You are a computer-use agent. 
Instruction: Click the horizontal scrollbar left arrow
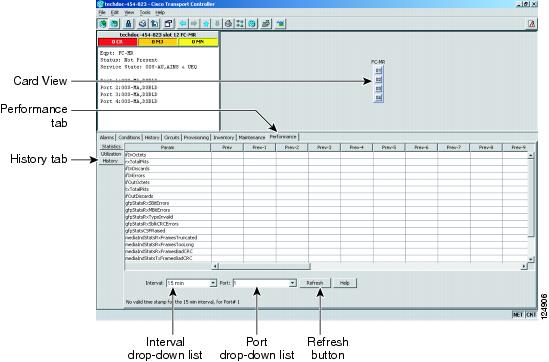click(x=216, y=266)
